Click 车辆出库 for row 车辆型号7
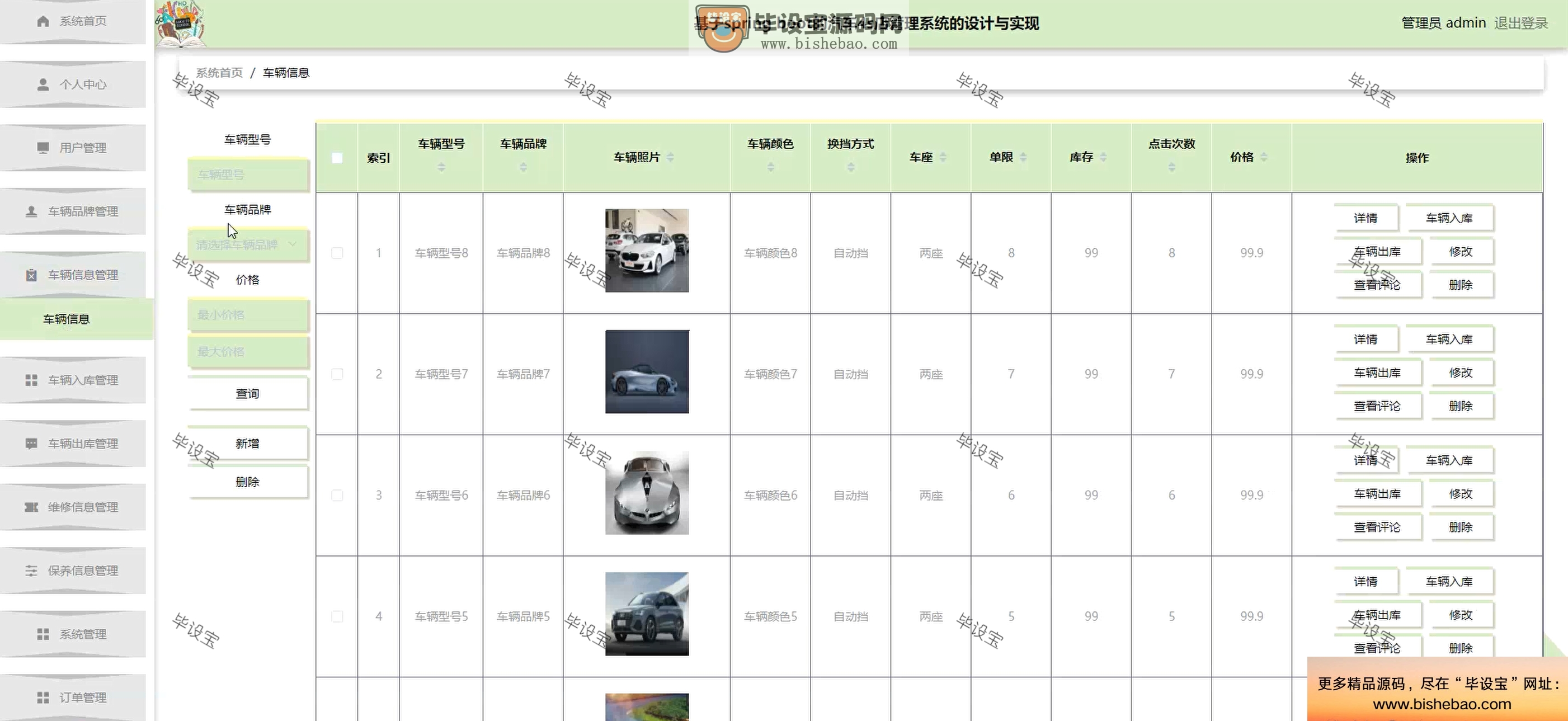The image size is (1568, 721). click(1377, 373)
